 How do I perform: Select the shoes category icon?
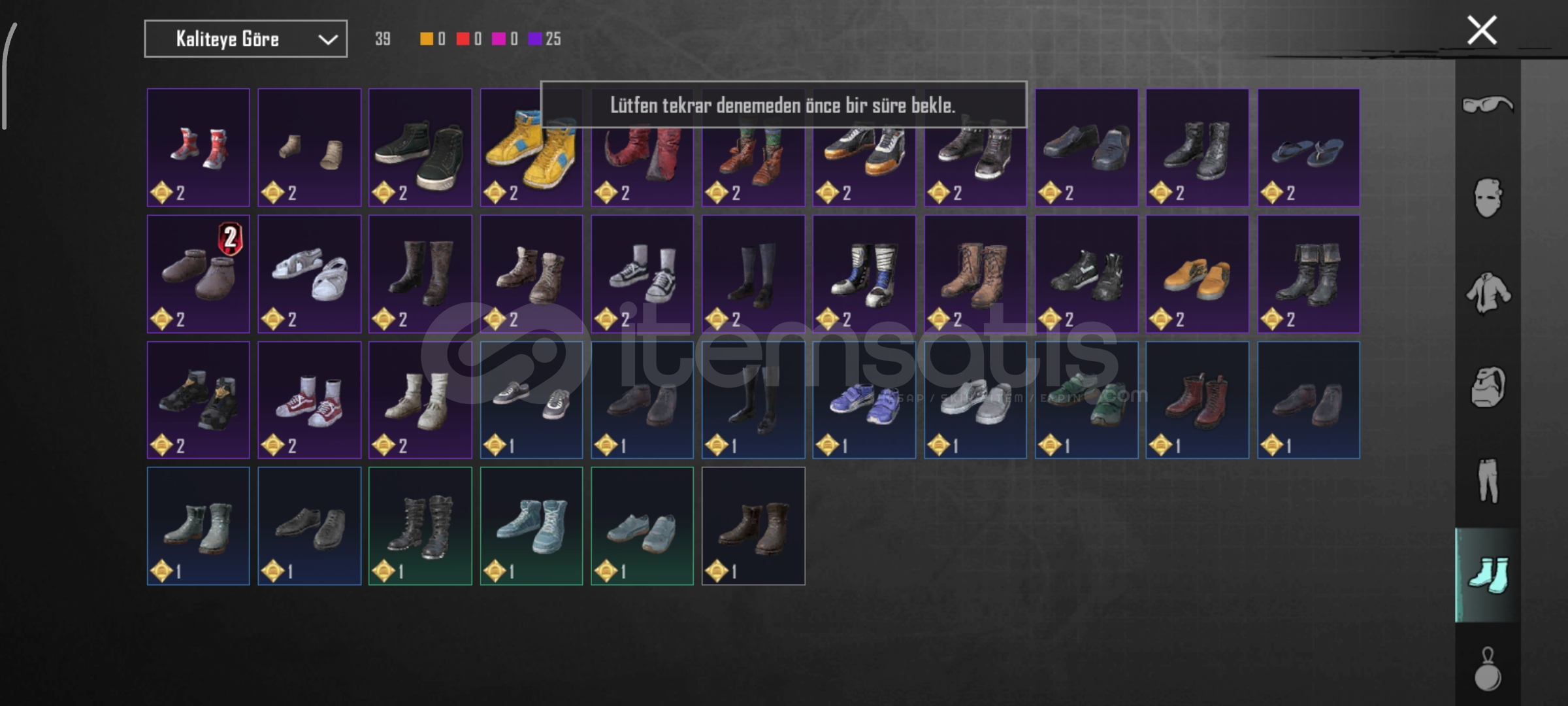pyautogui.click(x=1488, y=575)
